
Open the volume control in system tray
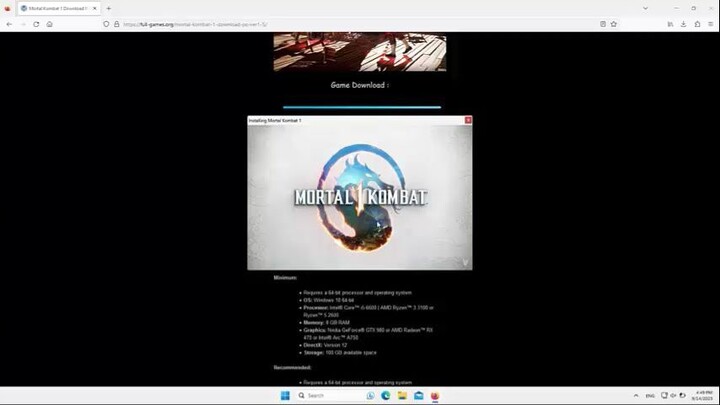pyautogui.click(x=673, y=395)
